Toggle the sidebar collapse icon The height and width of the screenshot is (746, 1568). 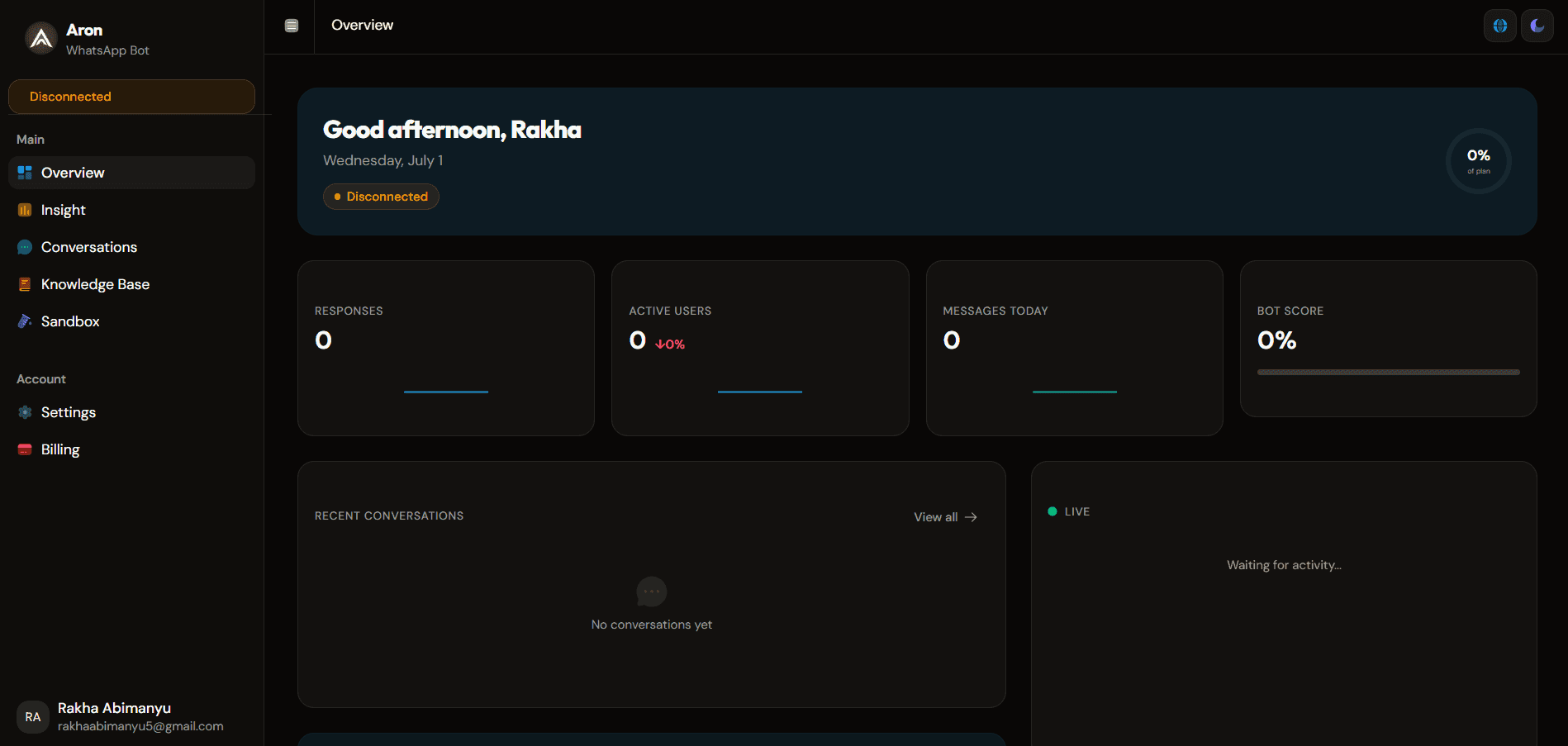(292, 26)
